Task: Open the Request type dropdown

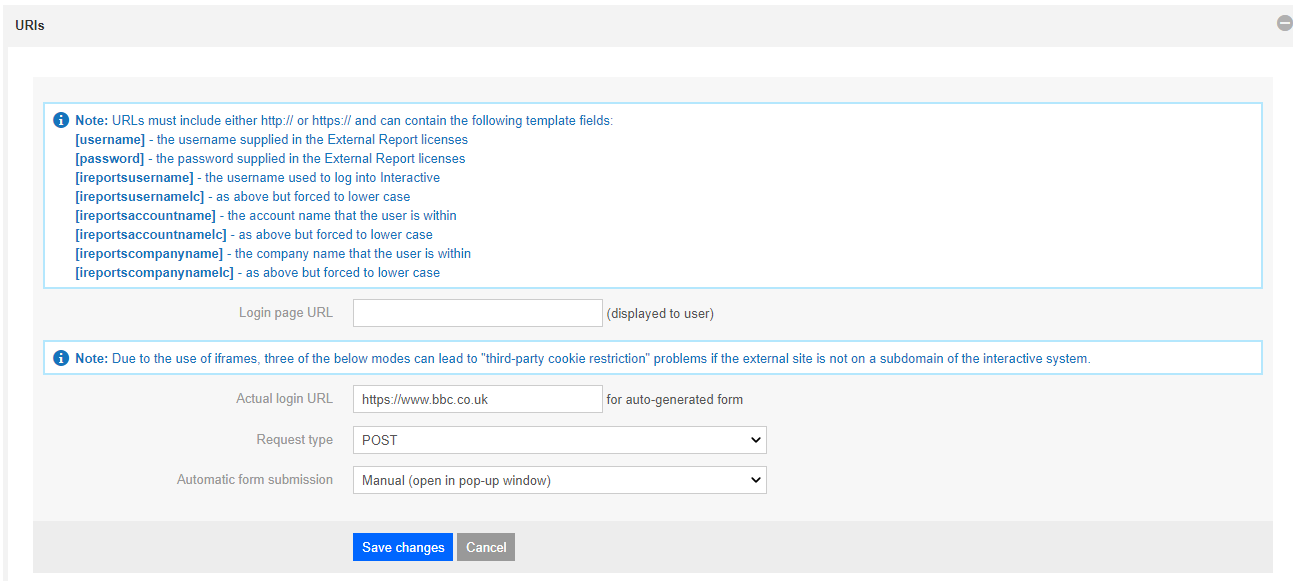Action: click(559, 440)
